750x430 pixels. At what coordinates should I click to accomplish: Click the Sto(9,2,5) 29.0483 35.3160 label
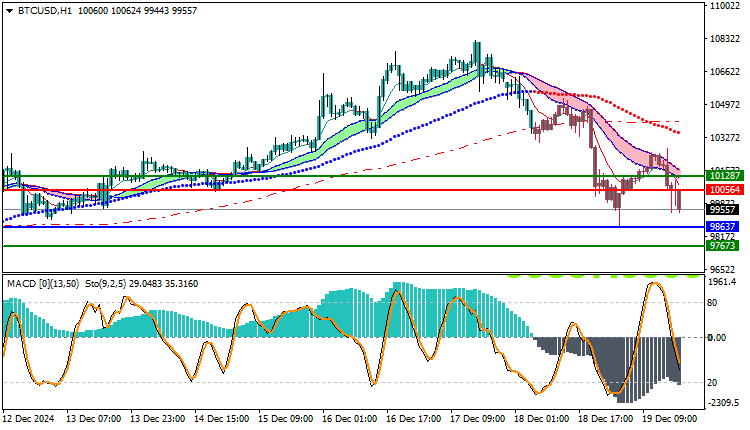[142, 284]
